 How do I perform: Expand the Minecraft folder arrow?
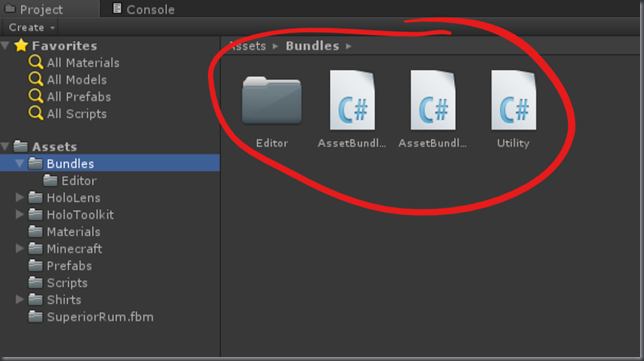pos(19,248)
